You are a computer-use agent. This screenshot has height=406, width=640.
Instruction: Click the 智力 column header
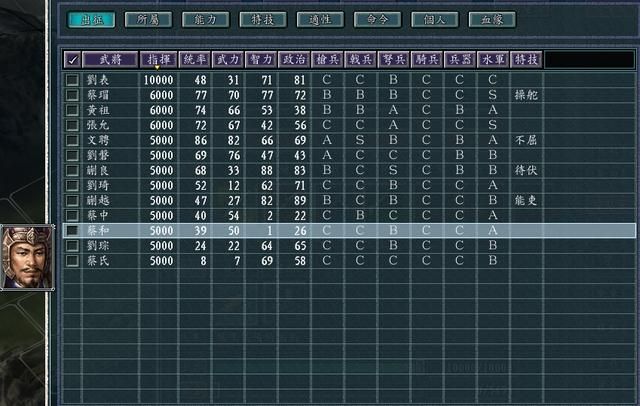(261, 60)
